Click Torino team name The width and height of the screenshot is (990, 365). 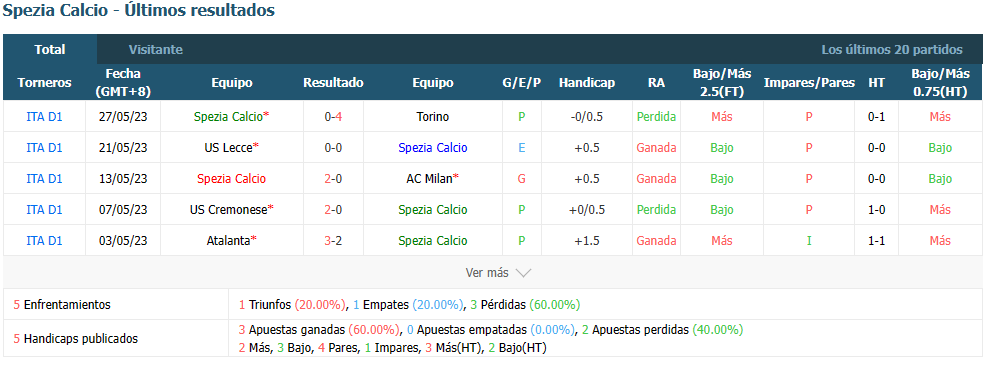point(432,117)
